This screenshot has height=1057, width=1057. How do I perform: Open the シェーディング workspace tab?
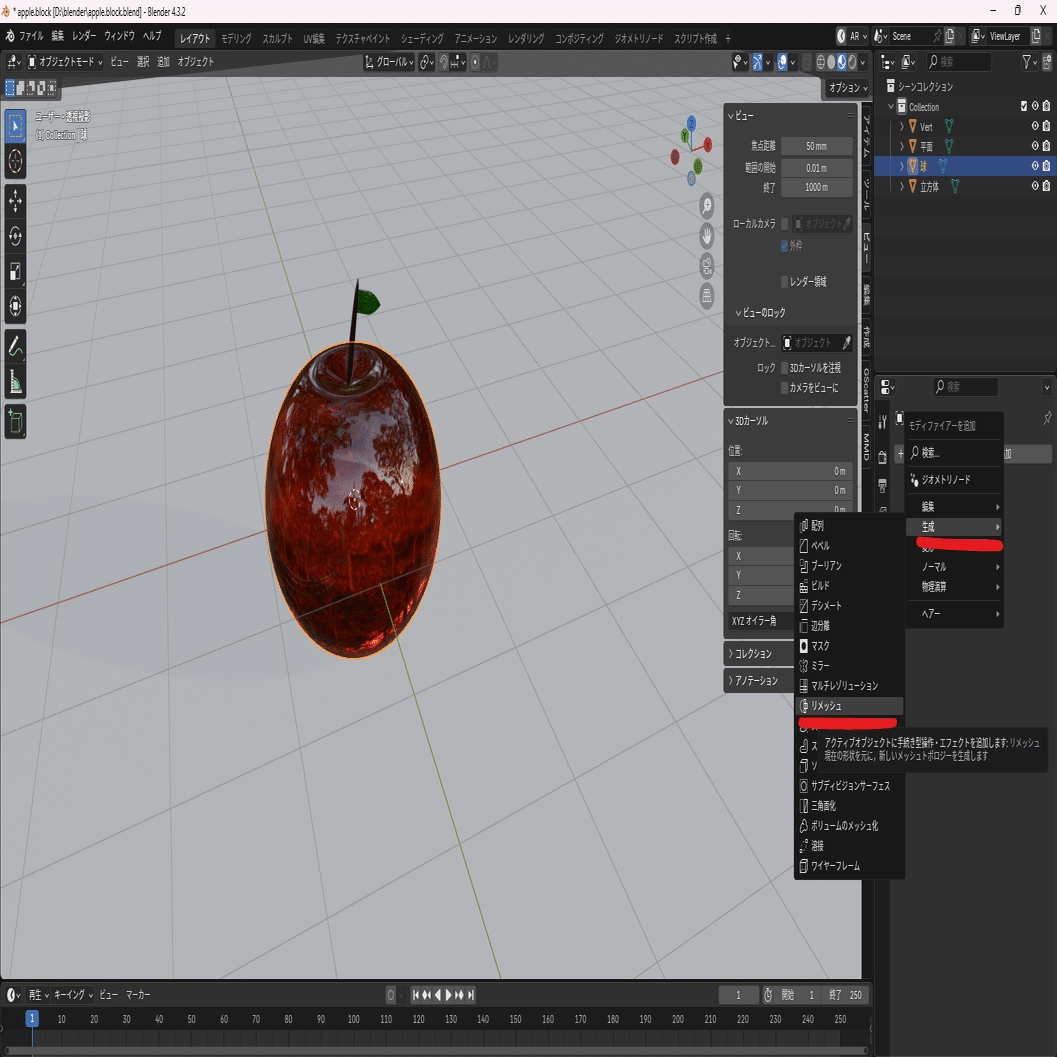pyautogui.click(x=422, y=38)
